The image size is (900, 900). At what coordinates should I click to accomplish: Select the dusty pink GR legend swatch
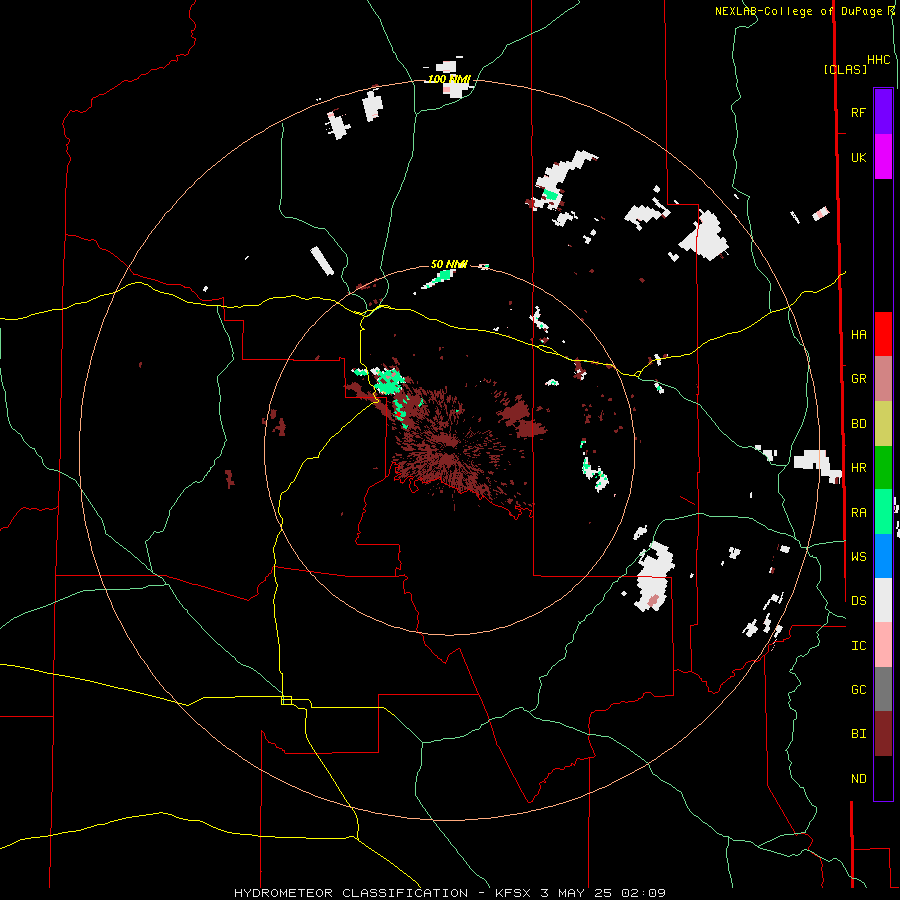click(x=883, y=379)
